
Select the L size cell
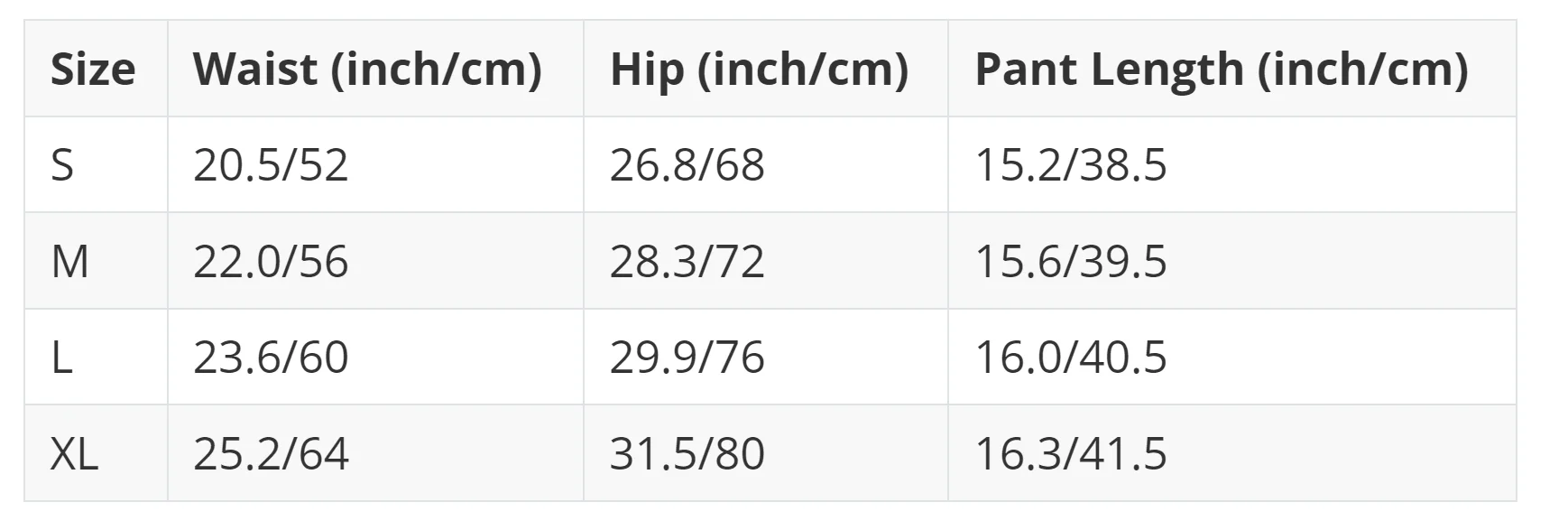point(61,358)
